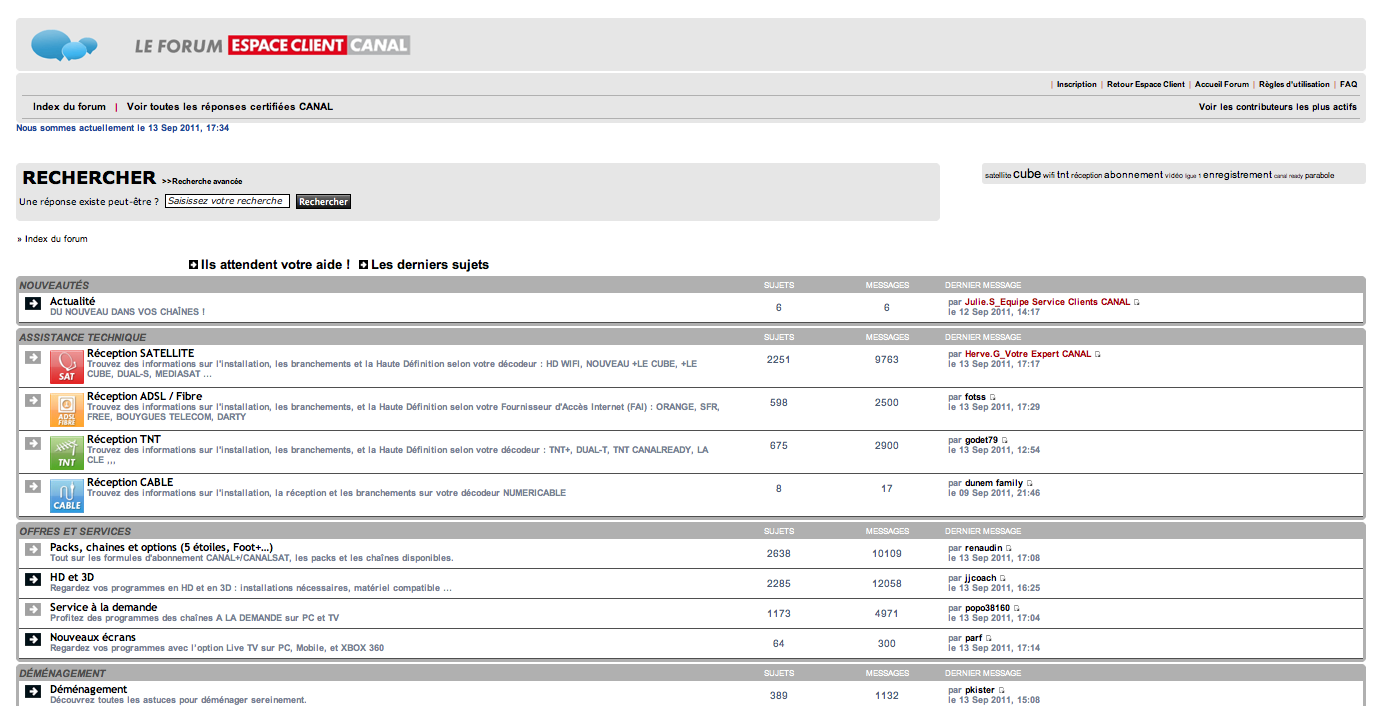Open 'Index du forum' navigation item

[69, 107]
